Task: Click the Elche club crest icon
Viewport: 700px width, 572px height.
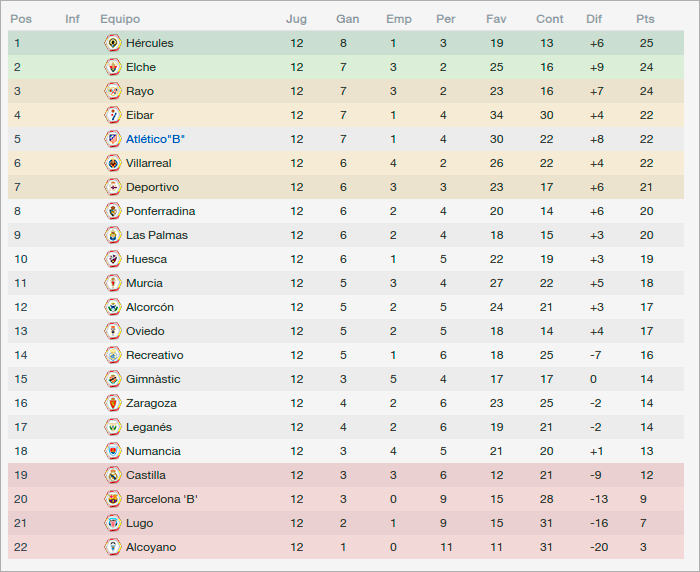Action: (112, 67)
